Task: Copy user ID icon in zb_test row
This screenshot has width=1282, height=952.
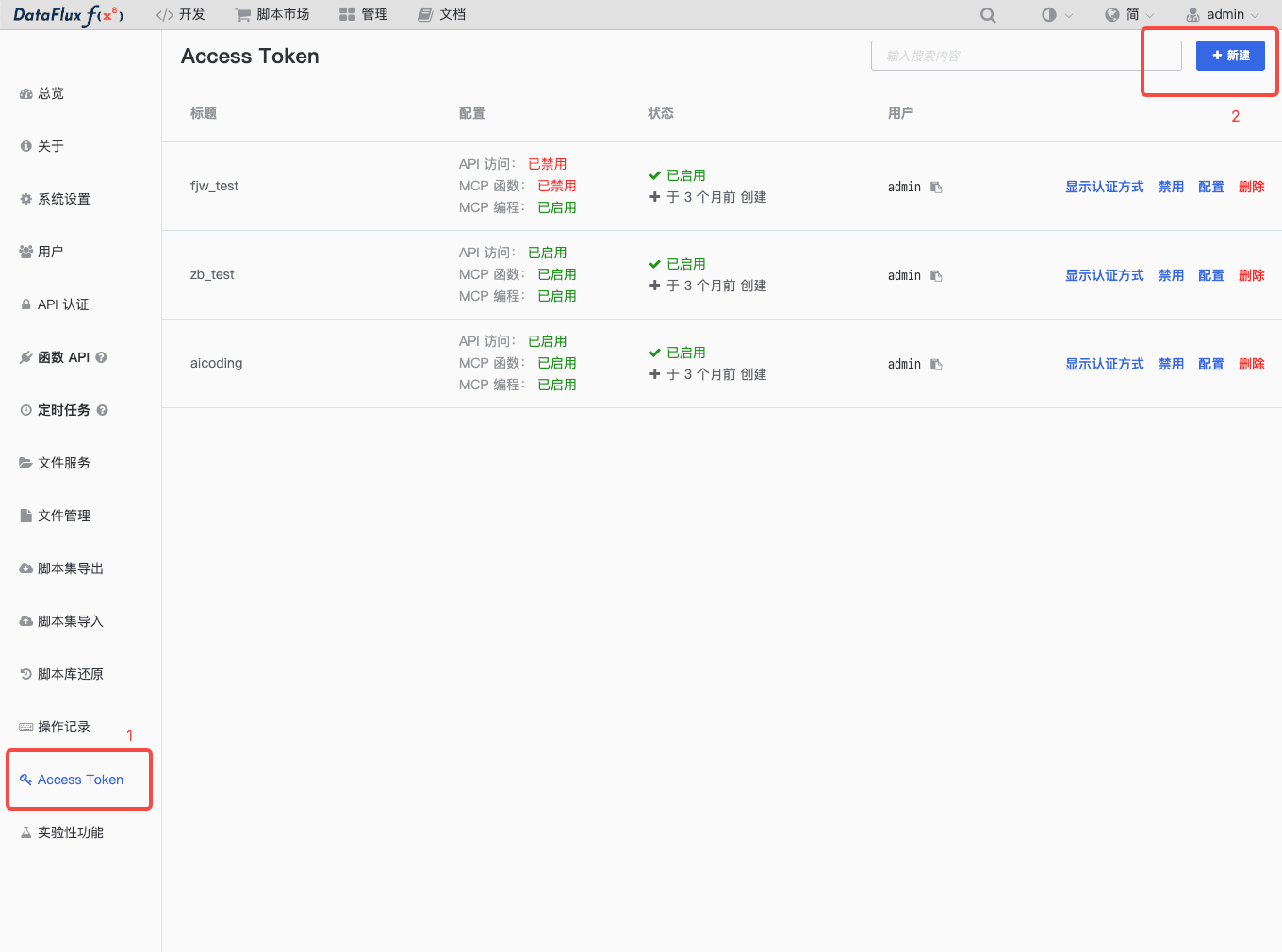Action: (936, 276)
